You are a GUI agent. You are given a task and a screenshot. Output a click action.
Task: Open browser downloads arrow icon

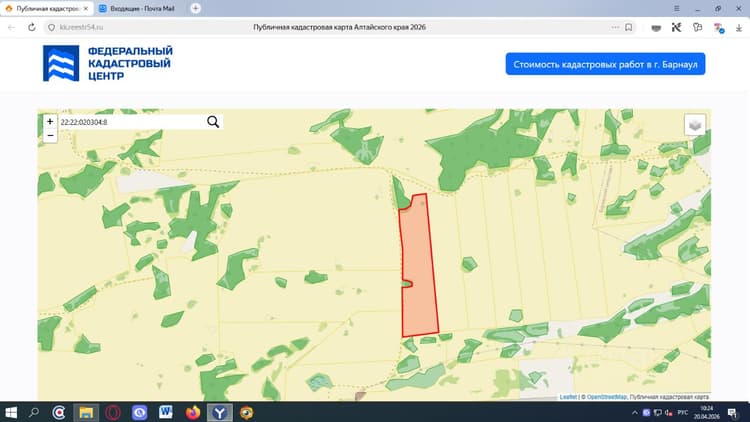(739, 28)
